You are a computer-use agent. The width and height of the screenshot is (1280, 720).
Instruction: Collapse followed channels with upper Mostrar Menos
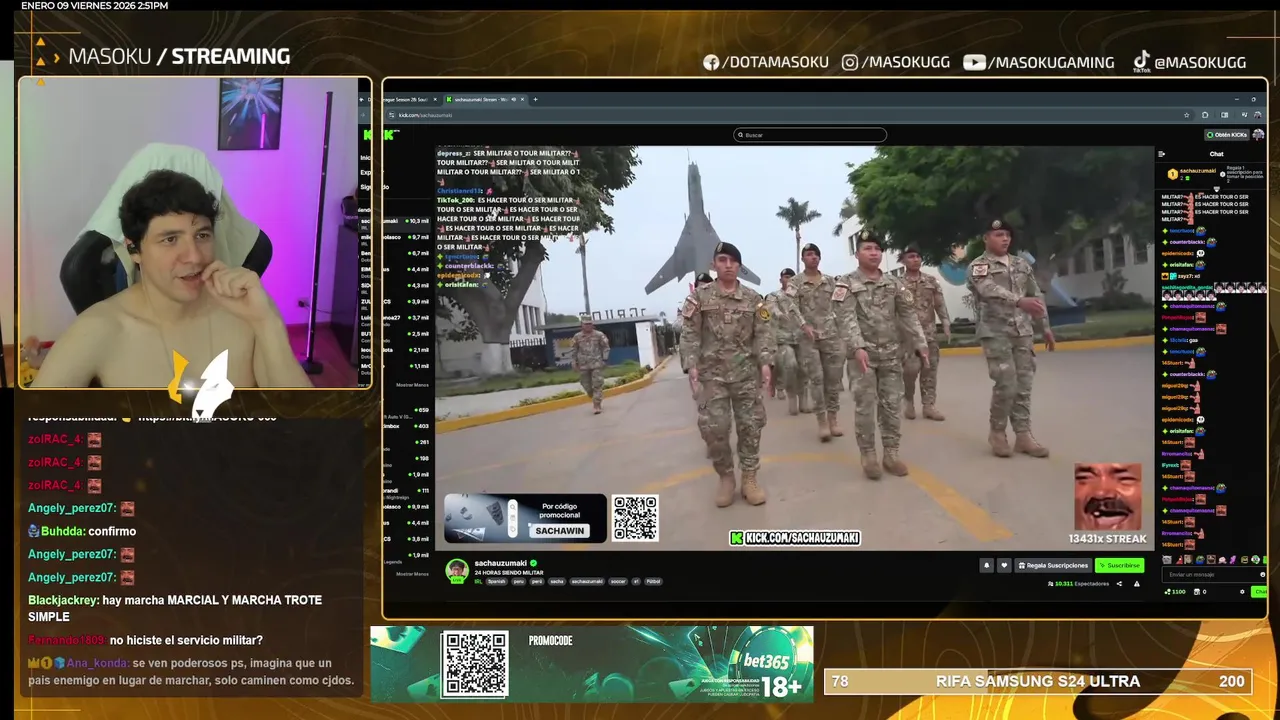412,384
